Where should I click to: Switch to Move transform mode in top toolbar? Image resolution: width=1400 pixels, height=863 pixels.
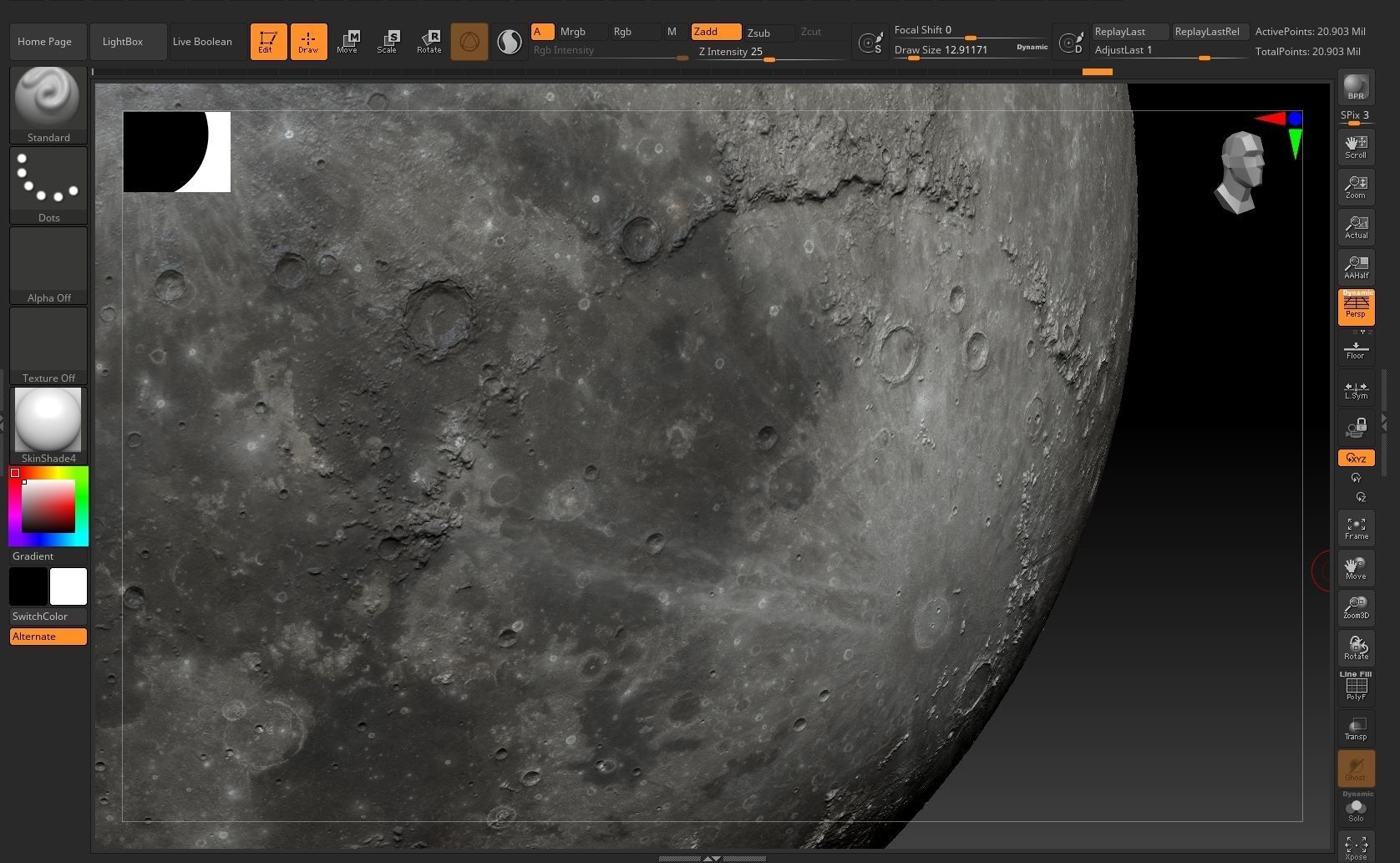347,42
